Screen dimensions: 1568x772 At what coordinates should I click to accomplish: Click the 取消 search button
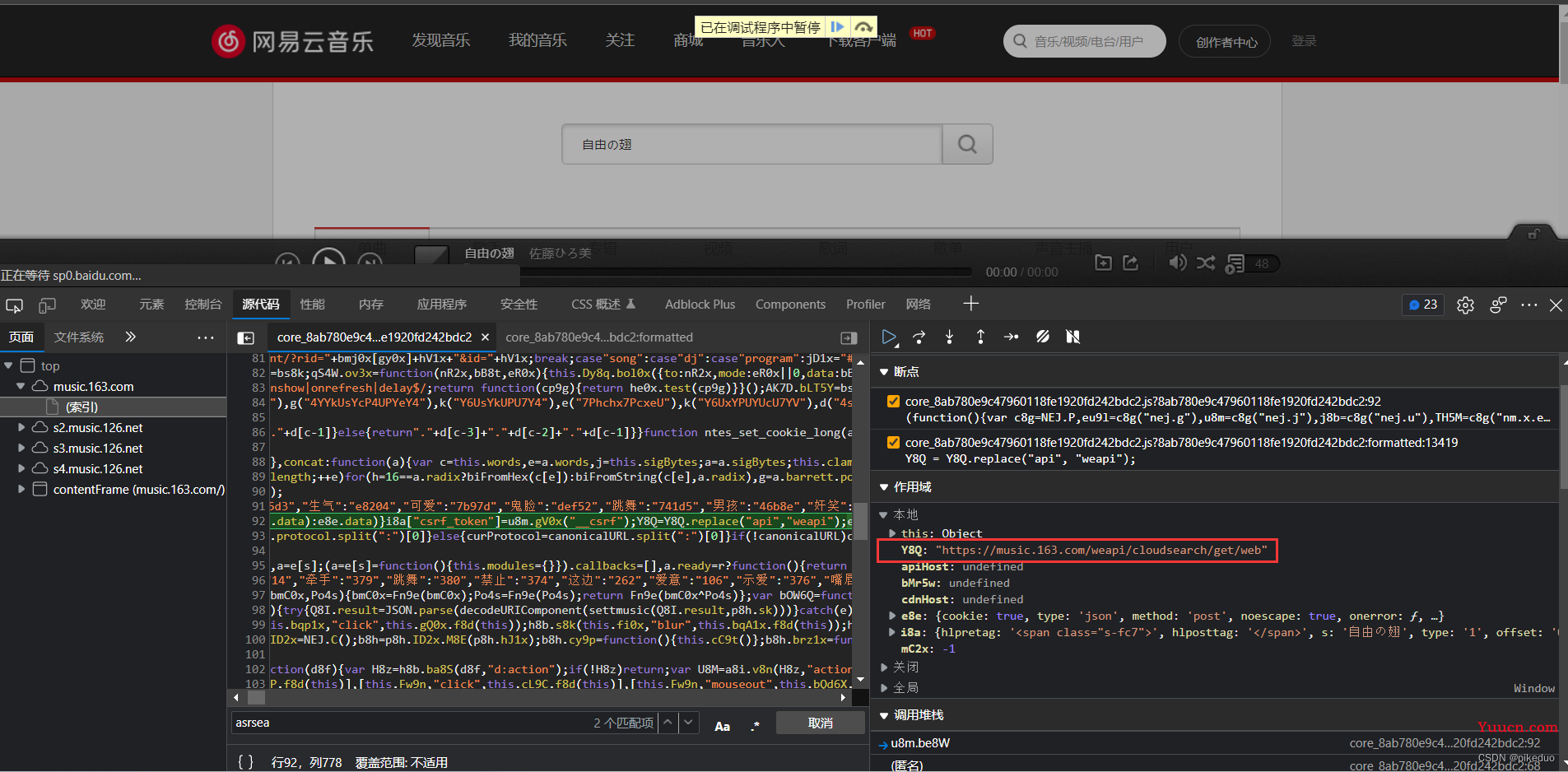pos(821,723)
